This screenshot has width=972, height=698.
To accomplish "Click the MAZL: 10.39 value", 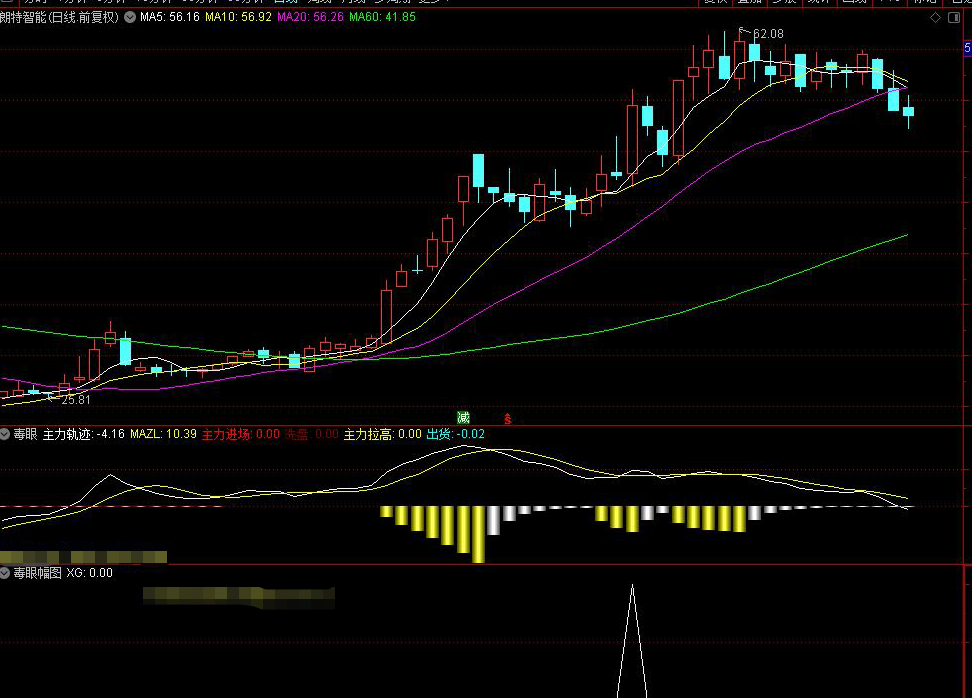I will [163, 435].
